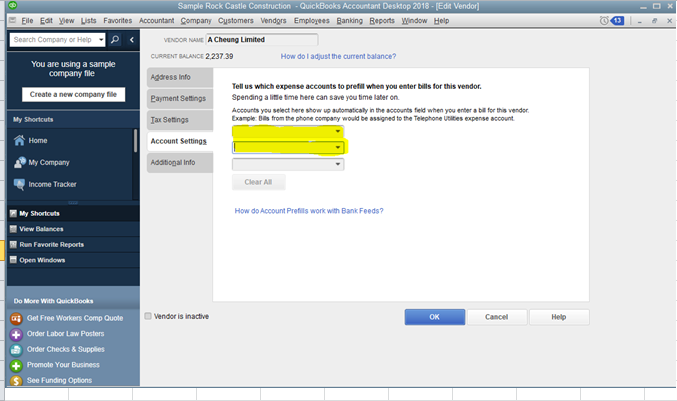Click the Cancel button

pos(497,317)
